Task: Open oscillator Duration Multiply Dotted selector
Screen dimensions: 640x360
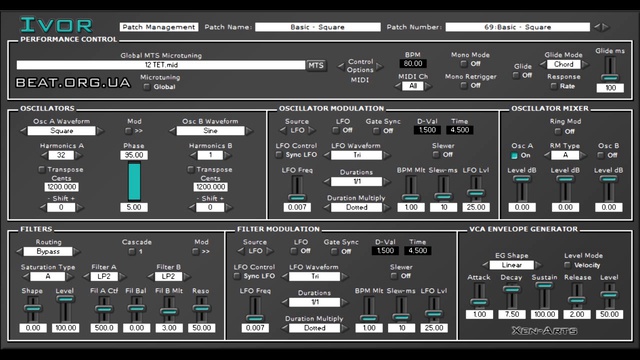Action: [357, 207]
